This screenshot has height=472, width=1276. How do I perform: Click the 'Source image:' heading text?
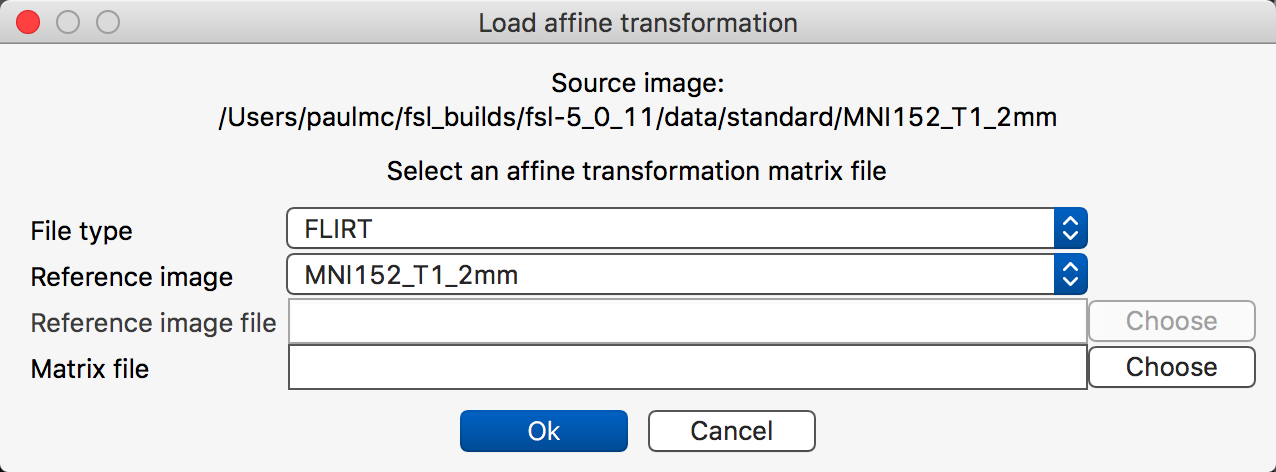point(637,82)
